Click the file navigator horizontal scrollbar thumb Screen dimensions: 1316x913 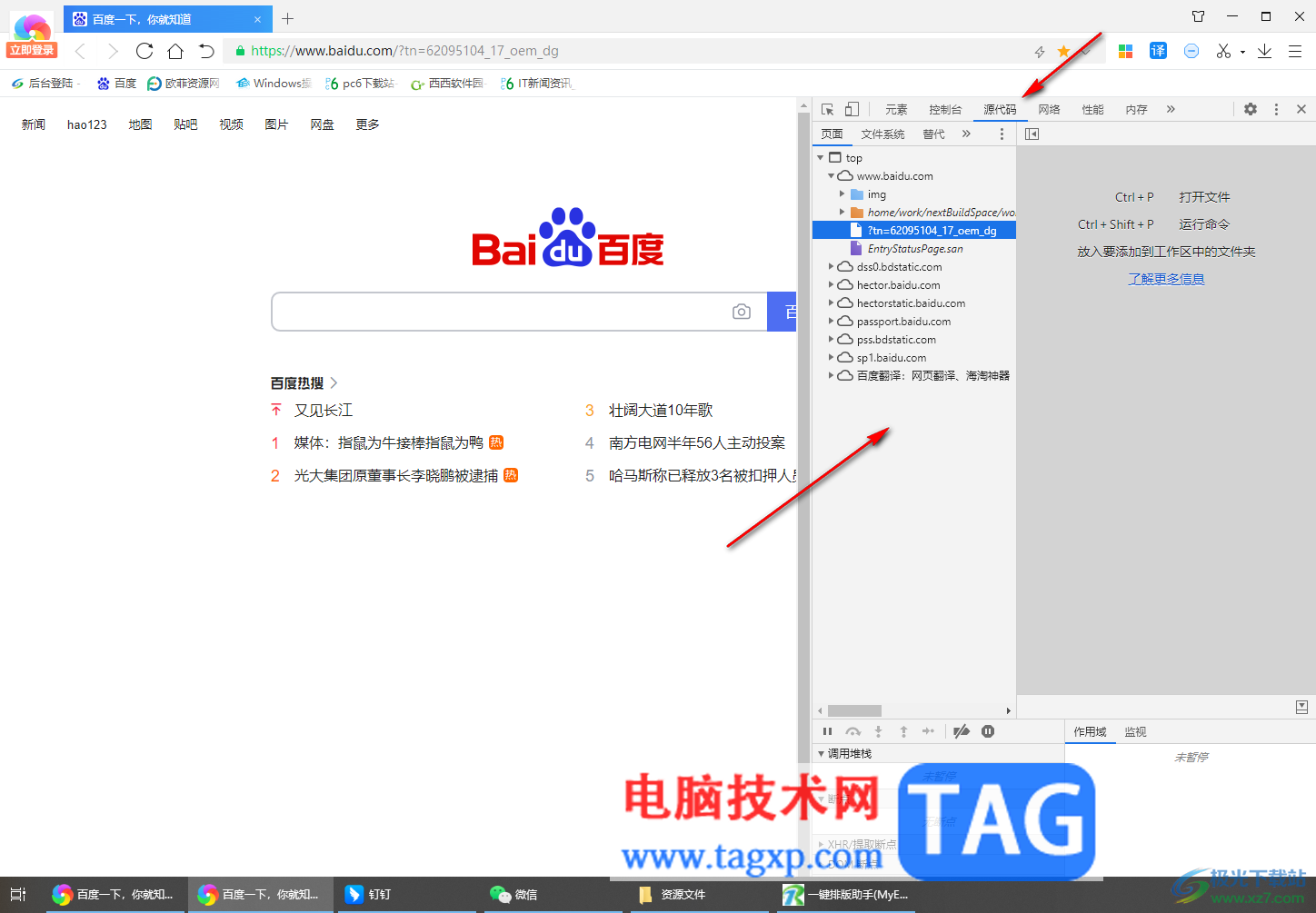pyautogui.click(x=854, y=710)
